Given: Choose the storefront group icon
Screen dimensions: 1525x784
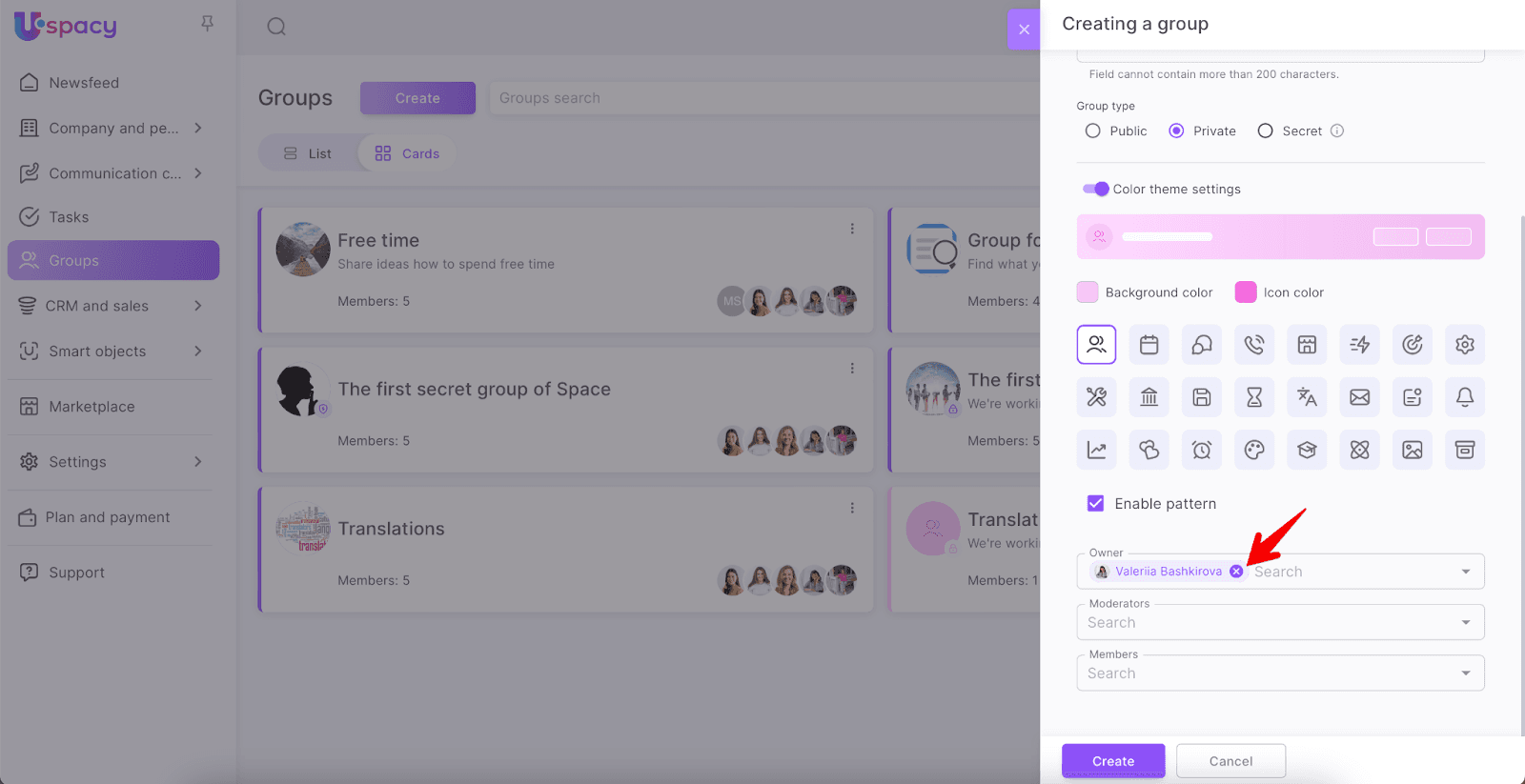Looking at the screenshot, I should tap(1307, 344).
